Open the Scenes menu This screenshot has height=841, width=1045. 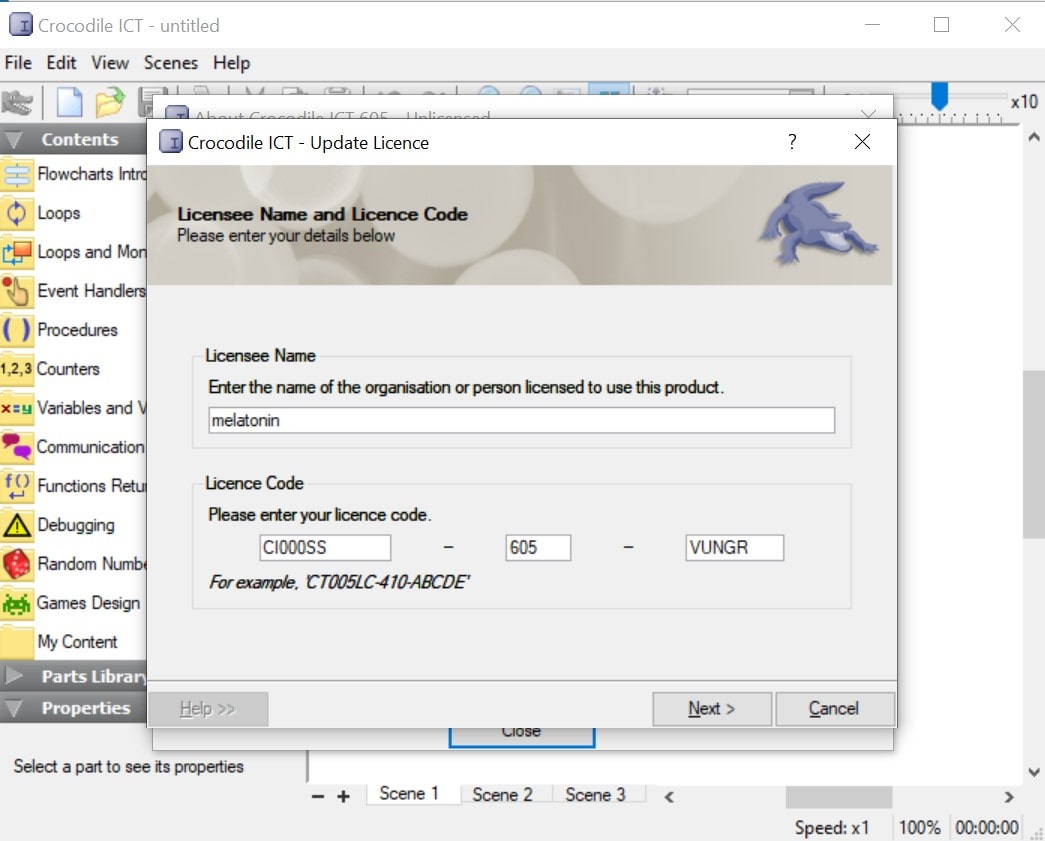coord(170,62)
